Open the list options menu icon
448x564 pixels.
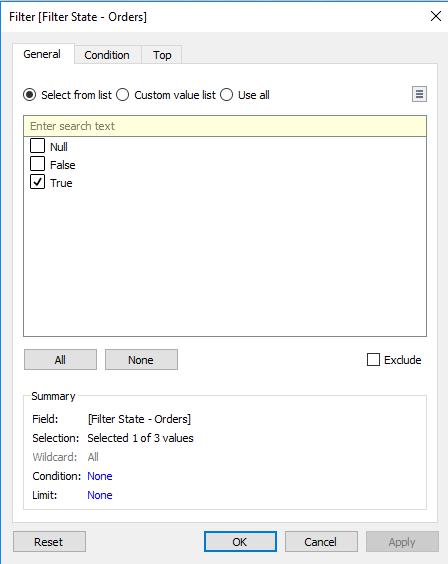pos(419,94)
